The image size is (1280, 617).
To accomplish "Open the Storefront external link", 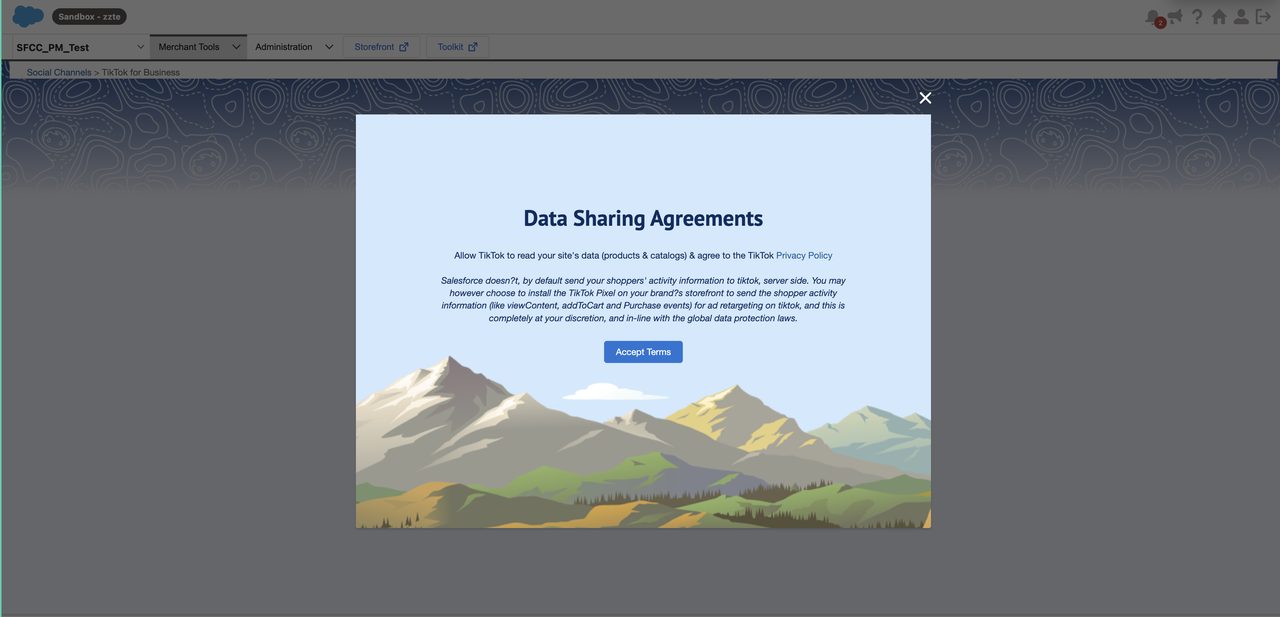I will coord(381,47).
